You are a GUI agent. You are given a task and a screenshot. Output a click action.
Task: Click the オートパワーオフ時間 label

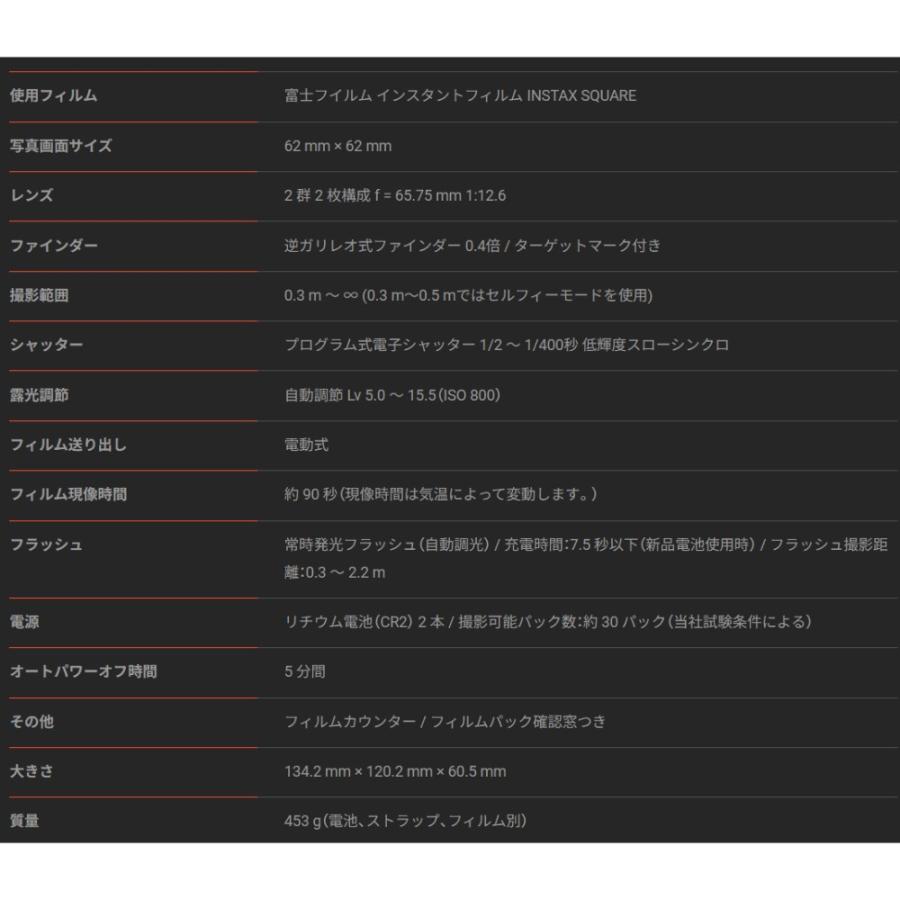pyautogui.click(x=83, y=672)
